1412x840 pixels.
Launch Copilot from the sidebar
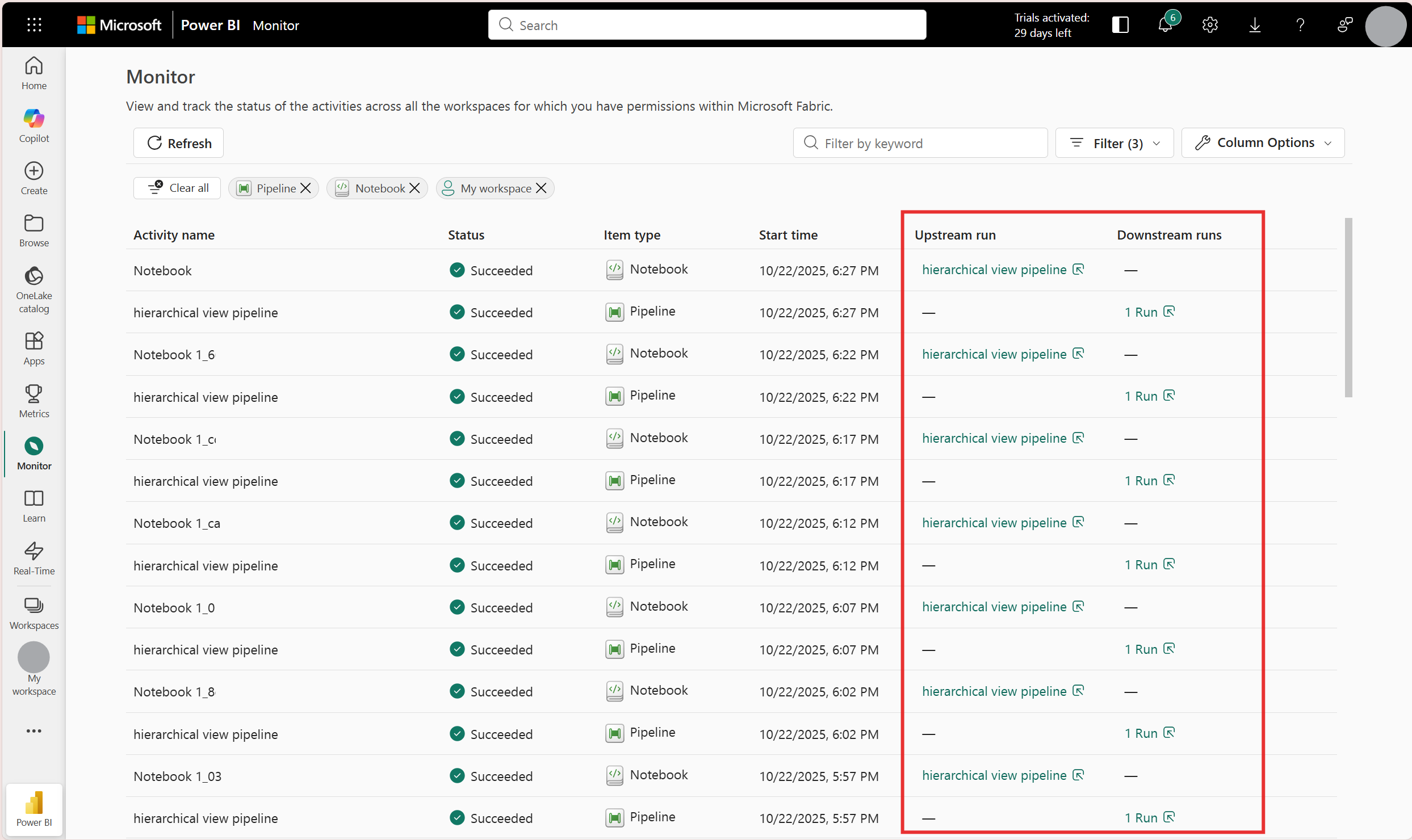pos(34,126)
